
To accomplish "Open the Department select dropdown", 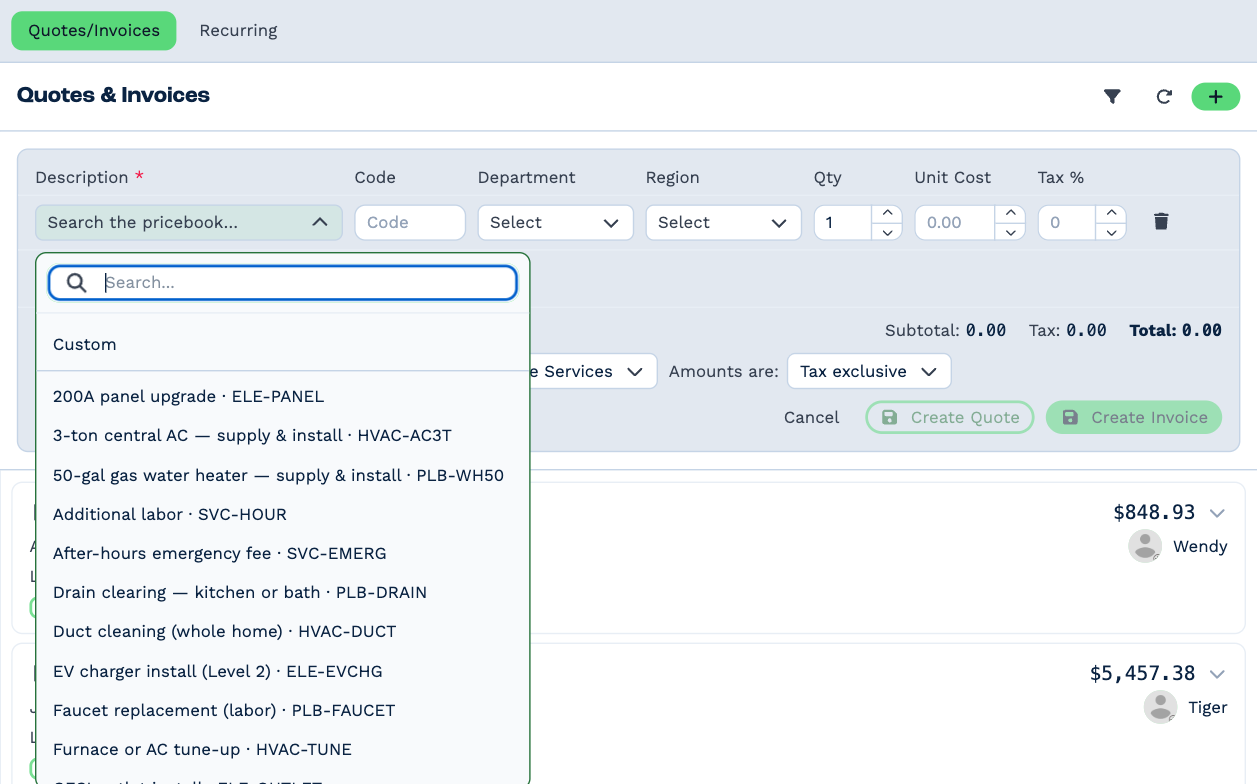I will (x=556, y=222).
